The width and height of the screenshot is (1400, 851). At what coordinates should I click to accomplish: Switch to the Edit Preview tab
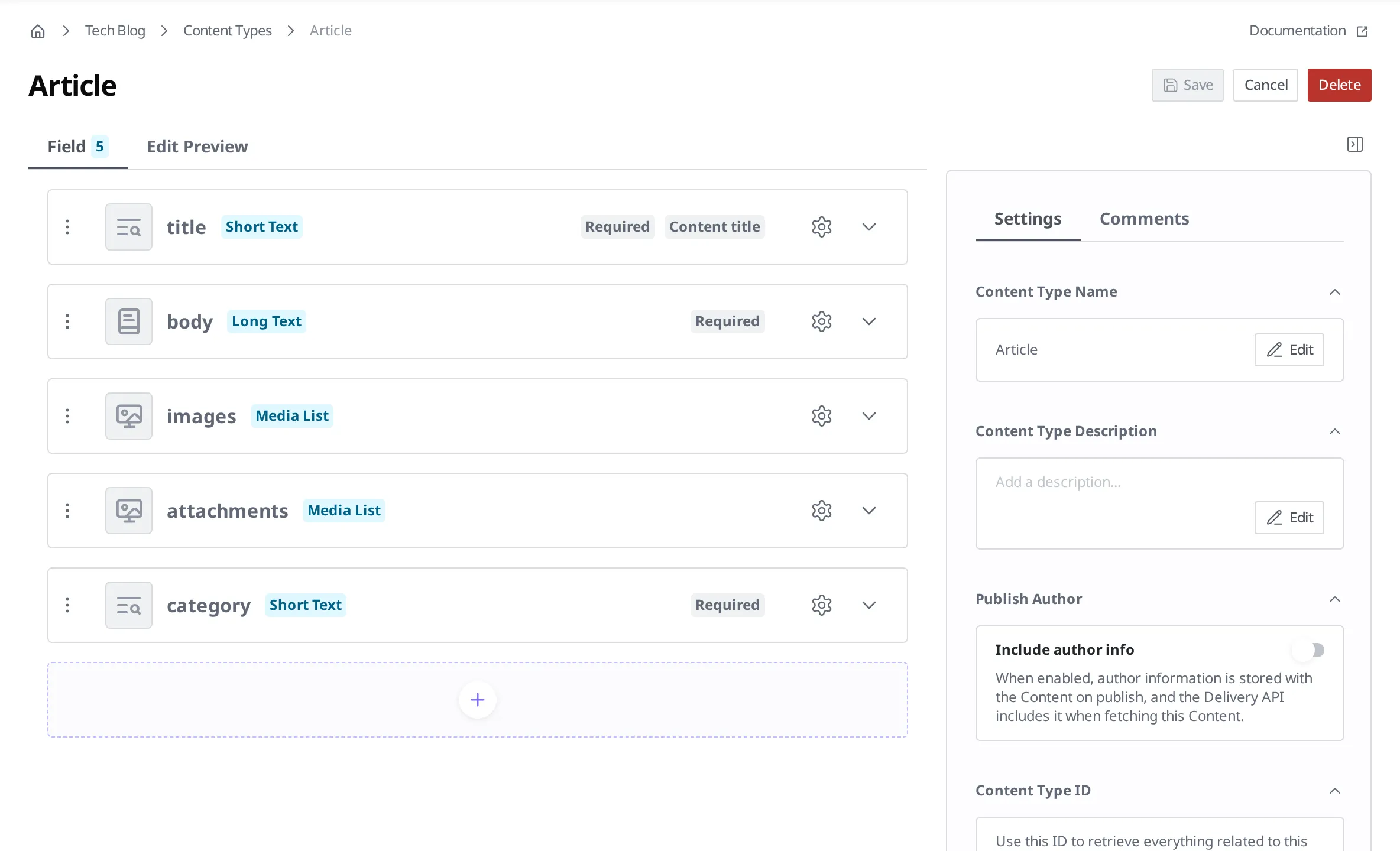pos(197,147)
